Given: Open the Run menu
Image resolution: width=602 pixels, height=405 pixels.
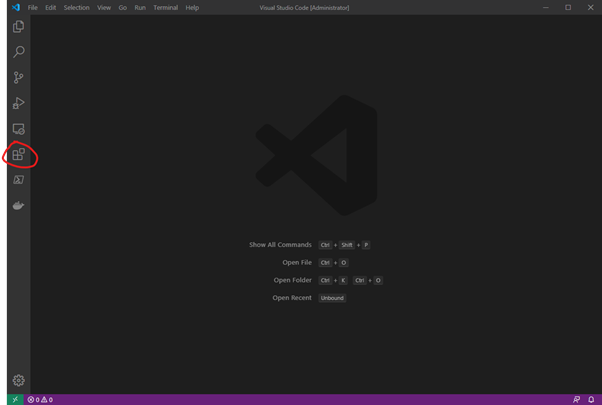Looking at the screenshot, I should 139,7.
